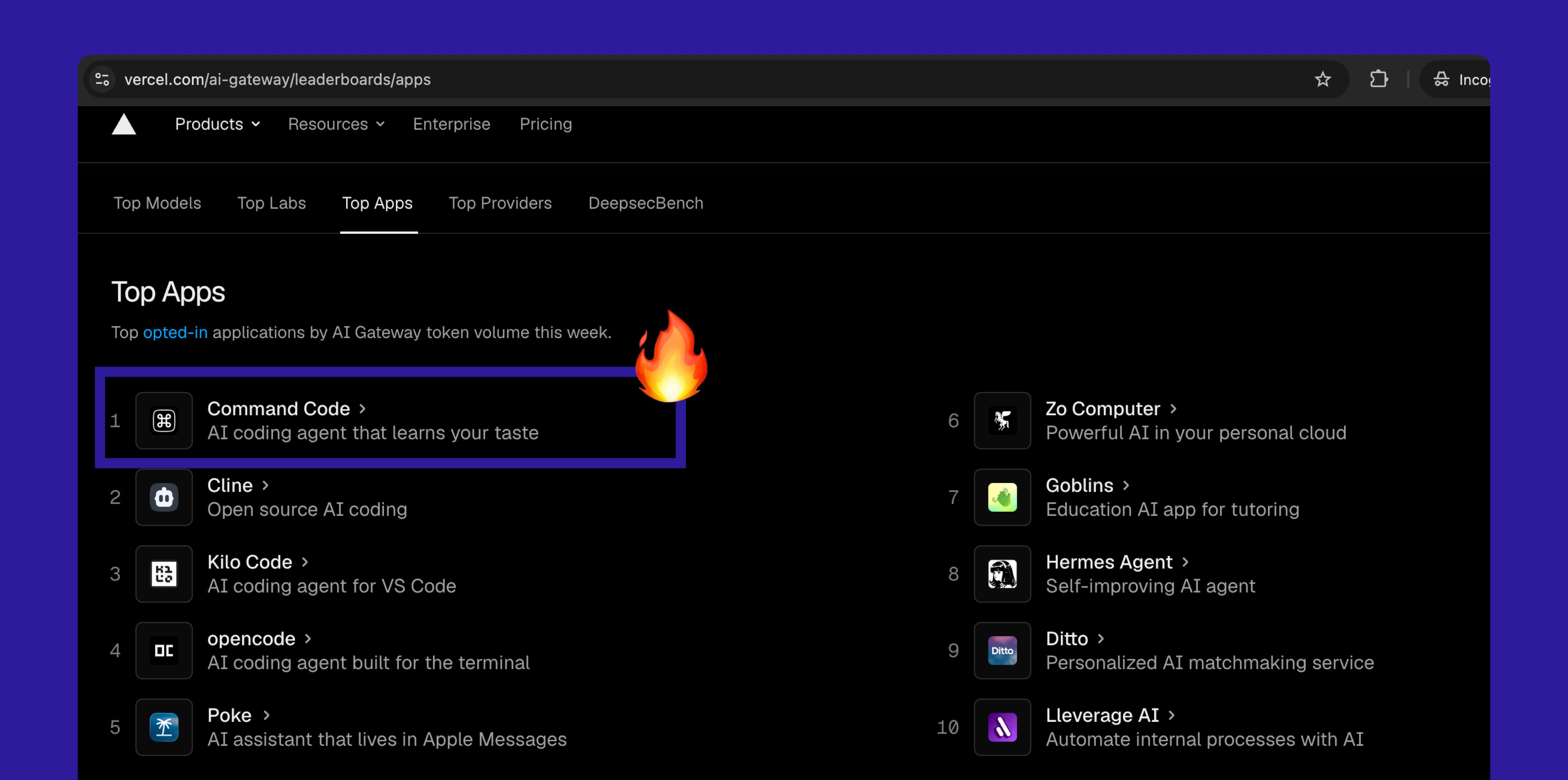Open the Goblins app link
Image resolution: width=1568 pixels, height=780 pixels.
(1079, 486)
